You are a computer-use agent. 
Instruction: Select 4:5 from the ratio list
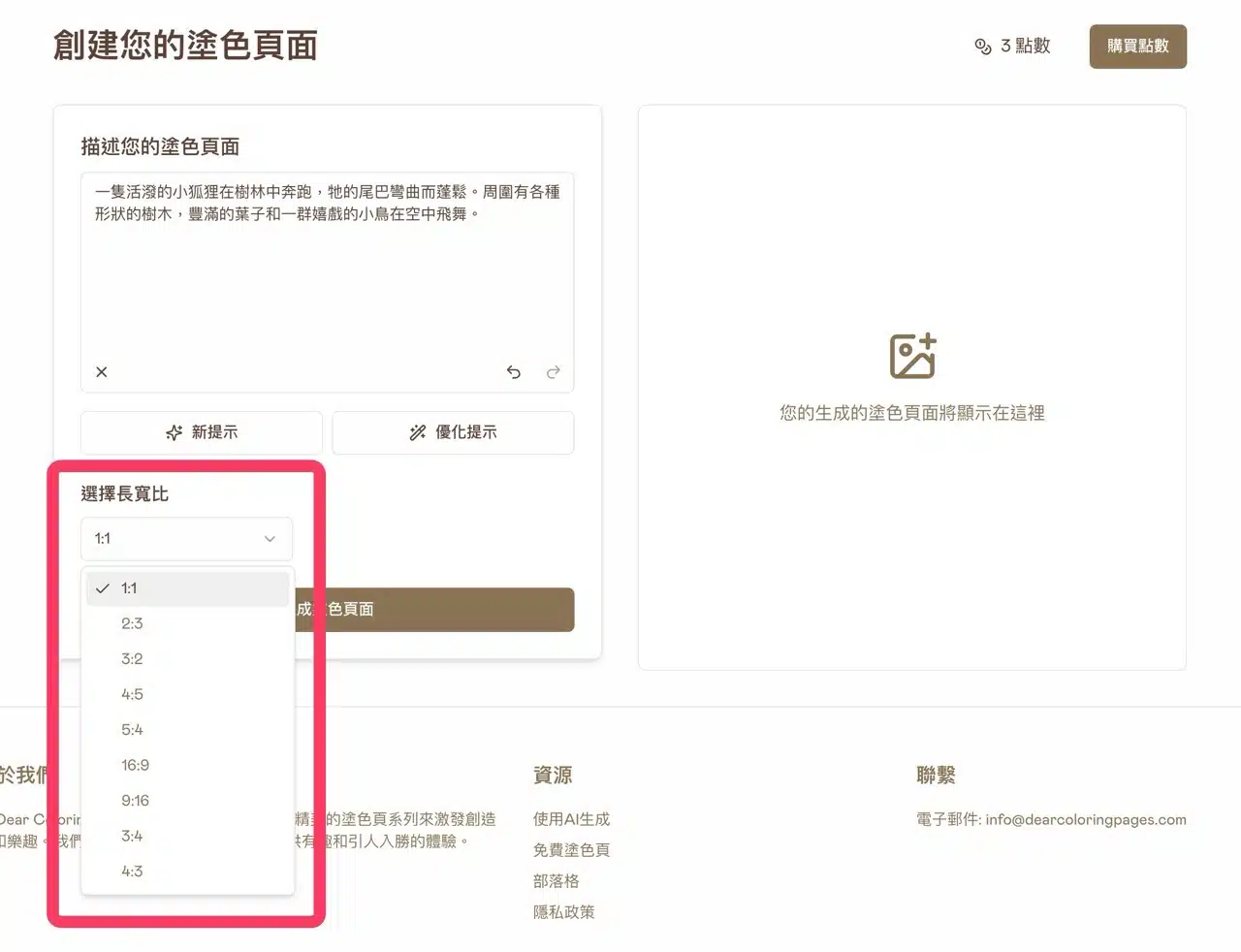(132, 694)
